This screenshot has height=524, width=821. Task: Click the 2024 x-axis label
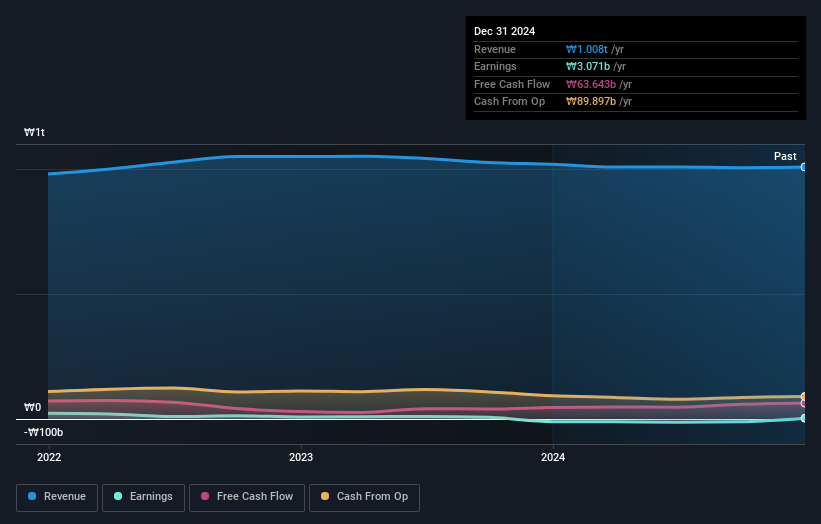553,458
